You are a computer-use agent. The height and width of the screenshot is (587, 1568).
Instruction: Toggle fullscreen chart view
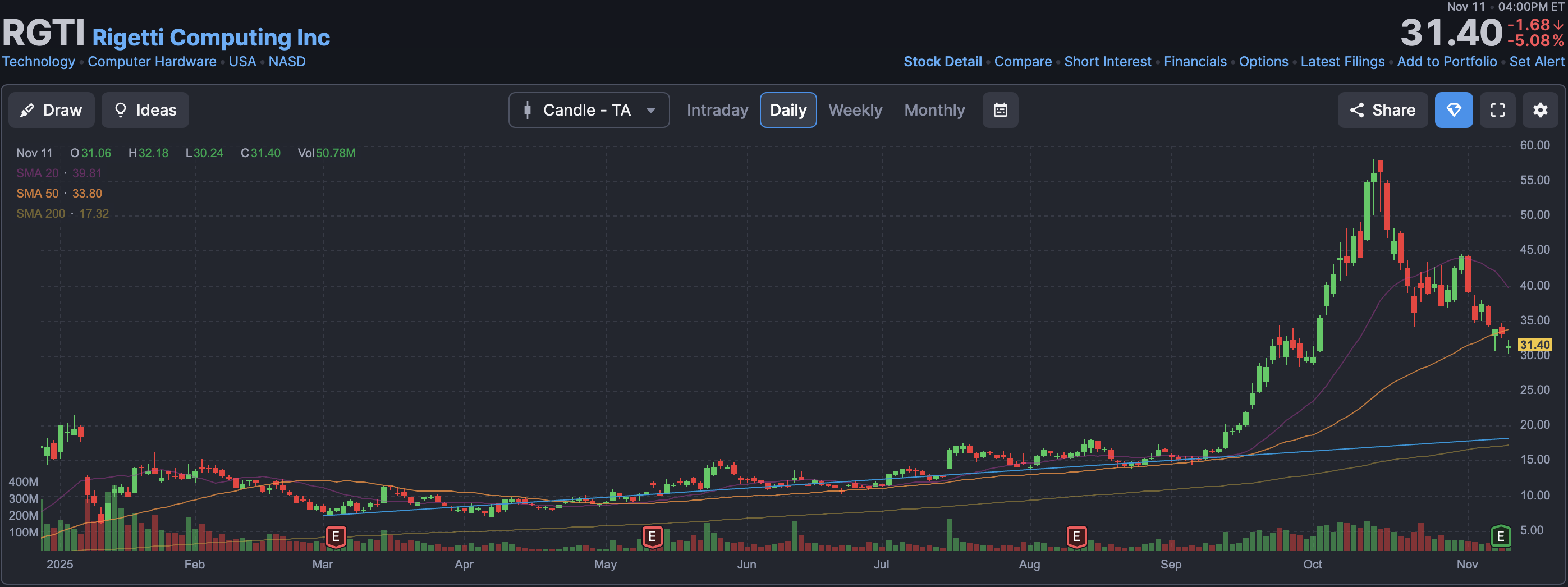click(1497, 110)
